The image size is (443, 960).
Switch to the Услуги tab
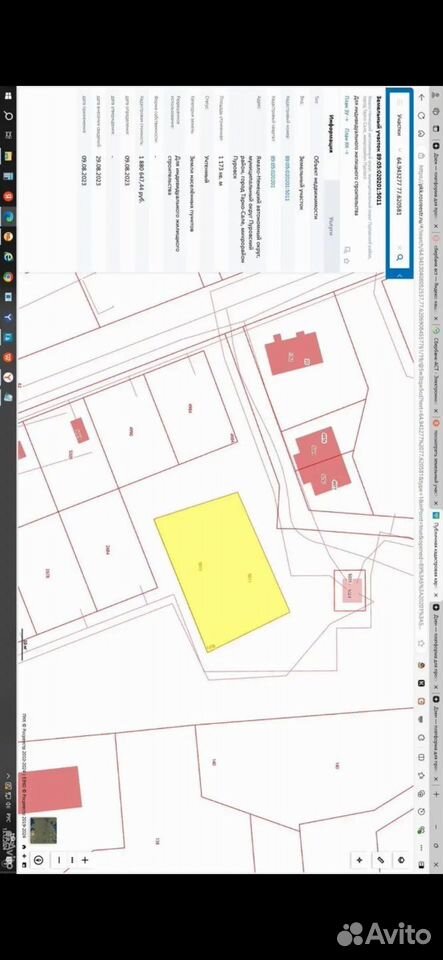point(330,226)
